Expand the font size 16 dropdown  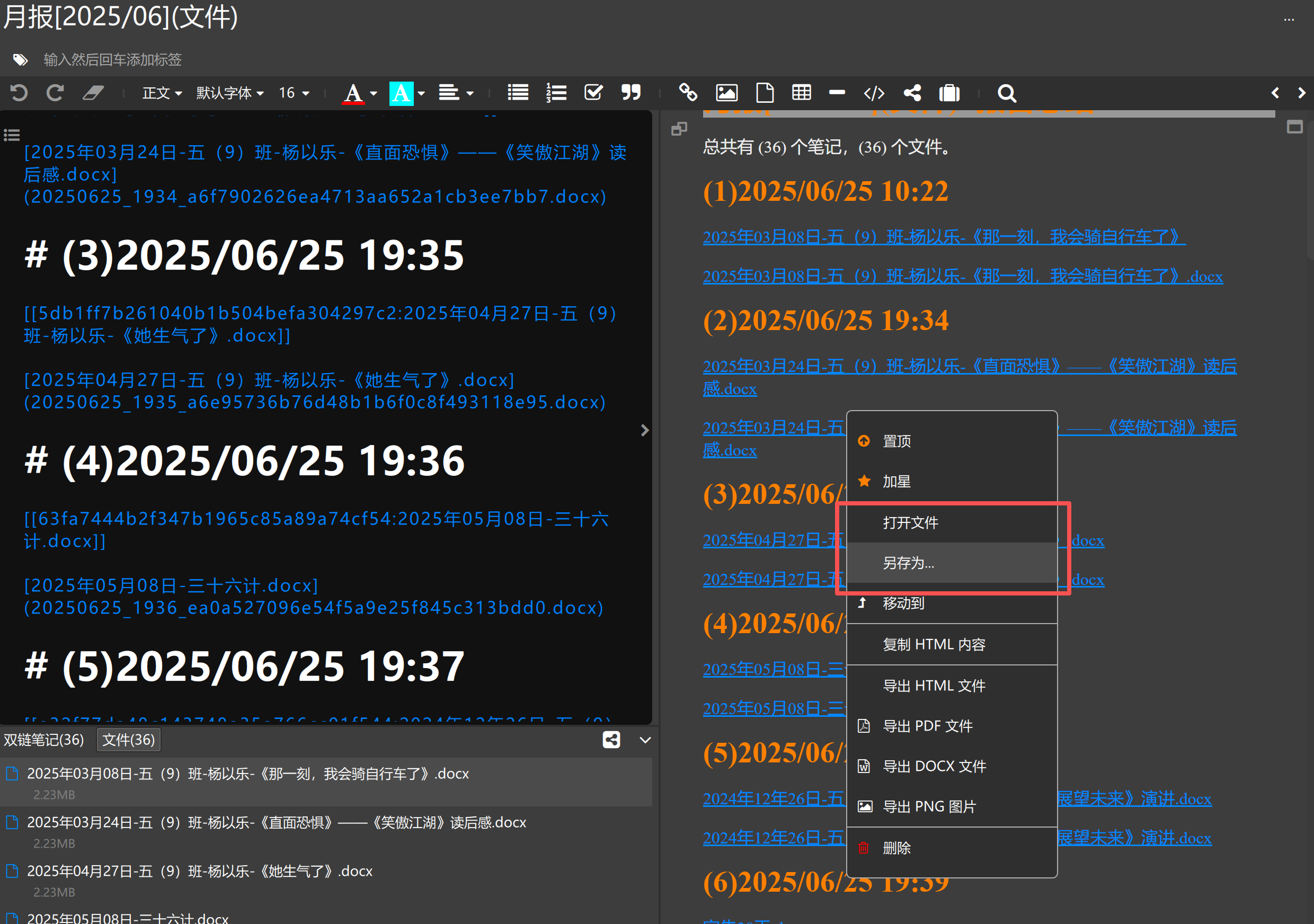coord(294,93)
